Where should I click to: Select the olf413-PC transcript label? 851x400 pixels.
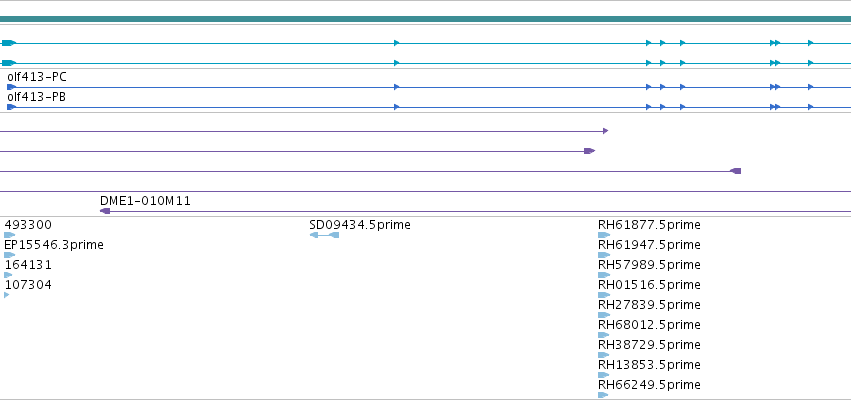pos(37,77)
